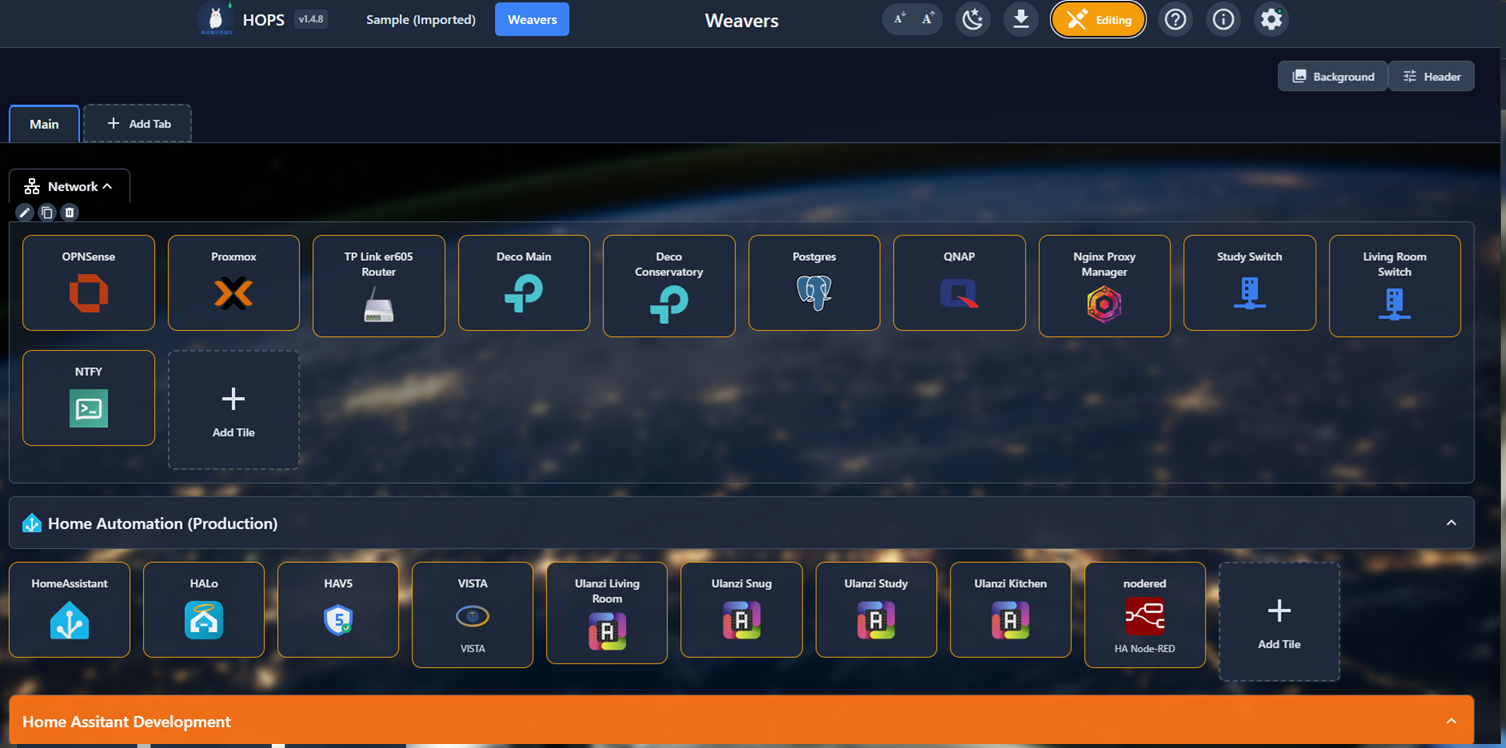The height and width of the screenshot is (748, 1506).
Task: Open the OPNSense tile
Action: pyautogui.click(x=88, y=283)
